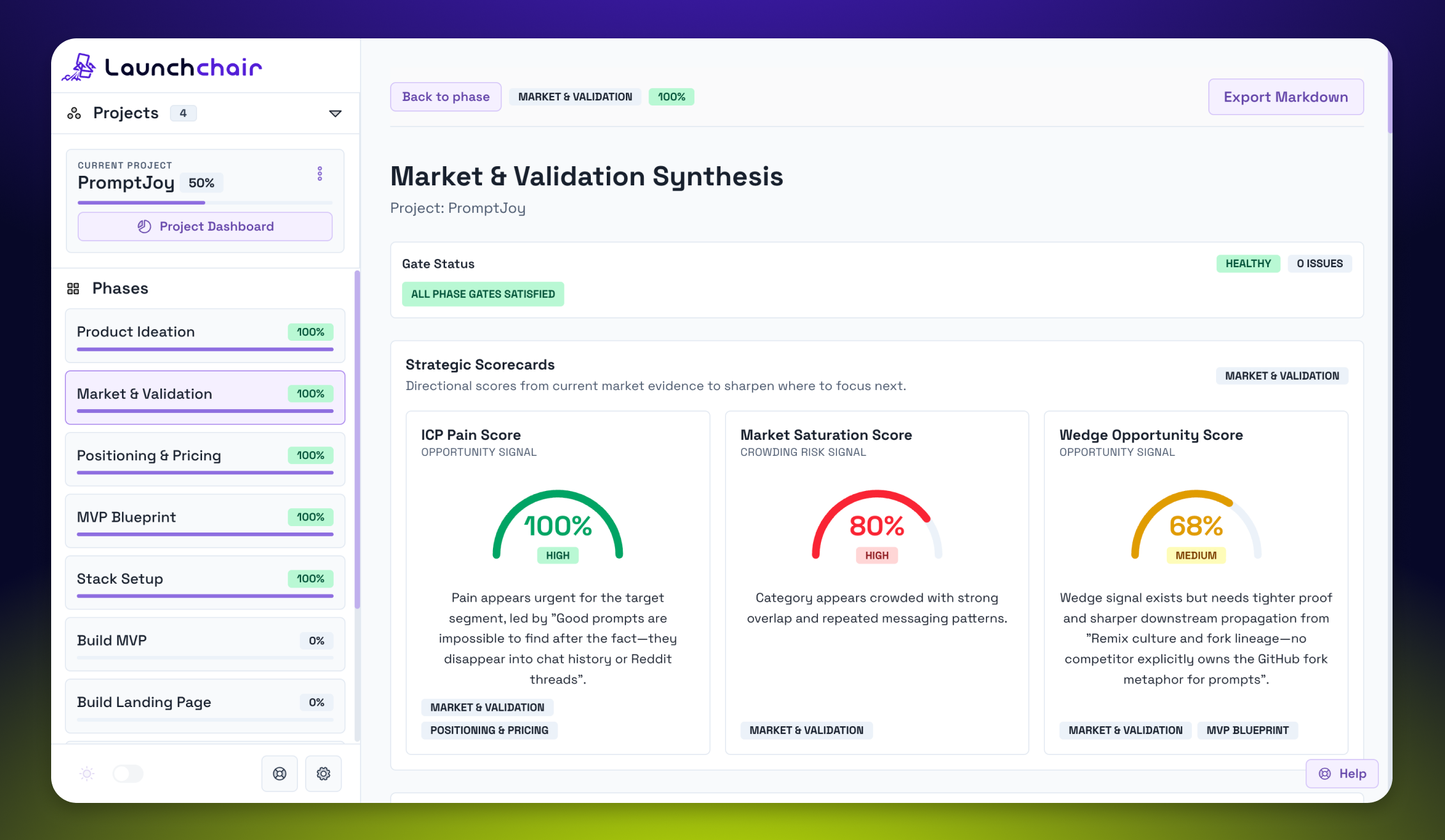The height and width of the screenshot is (840, 1445).
Task: Click the Help button at bottom right
Action: pos(1341,774)
